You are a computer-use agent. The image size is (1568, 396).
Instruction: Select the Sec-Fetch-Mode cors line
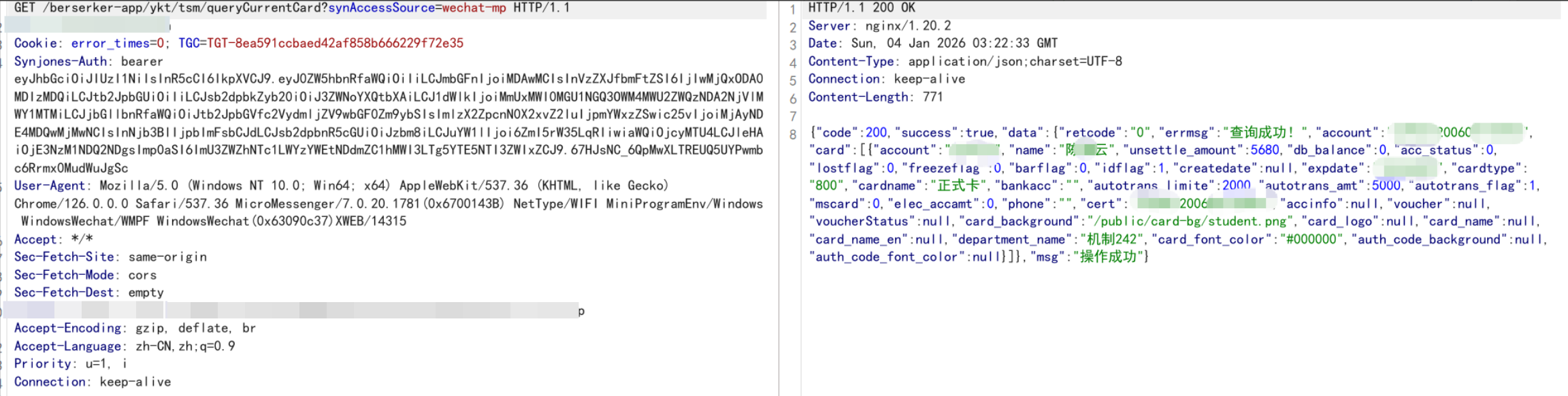(85, 275)
